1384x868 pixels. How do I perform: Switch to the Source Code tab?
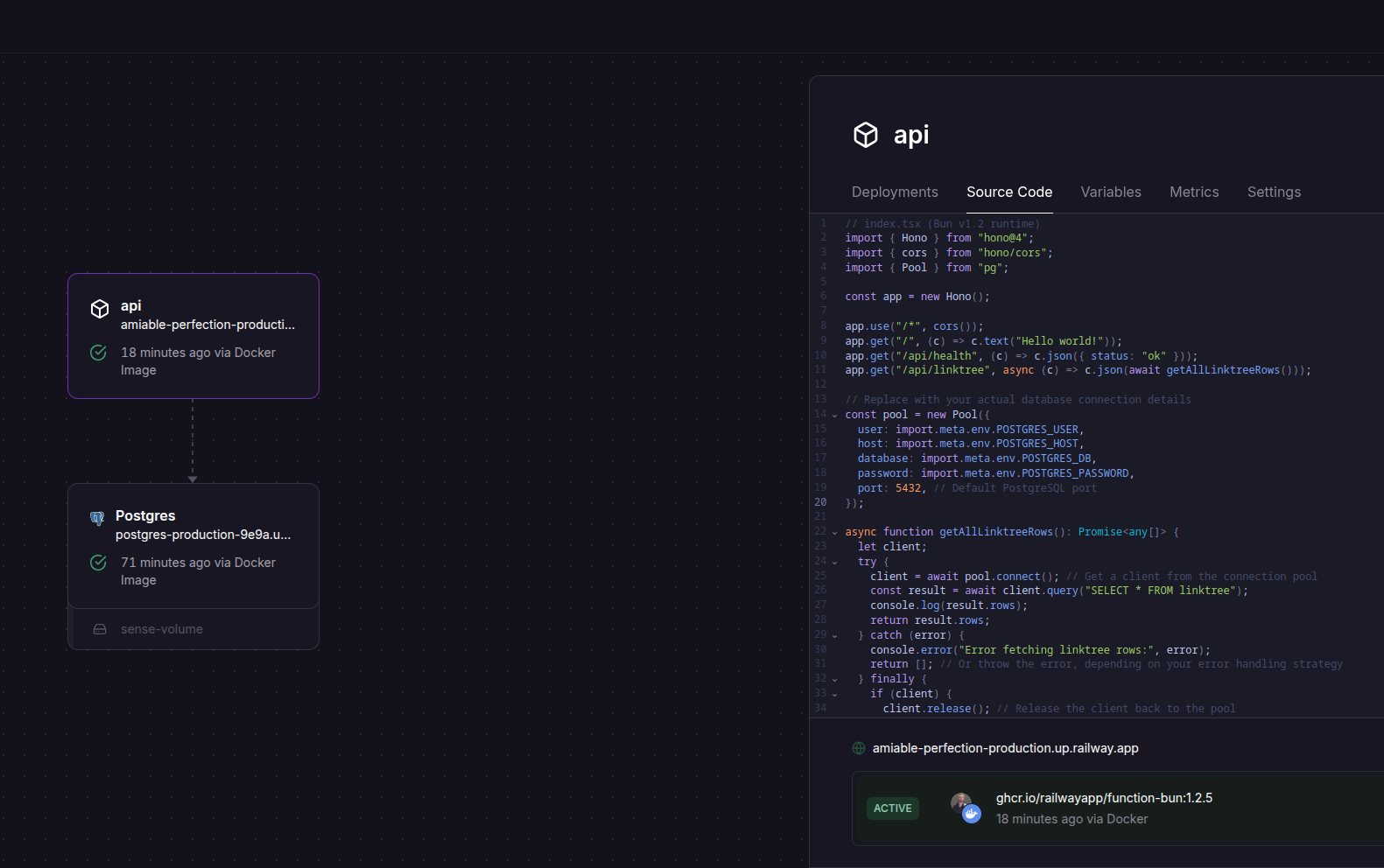(1009, 192)
